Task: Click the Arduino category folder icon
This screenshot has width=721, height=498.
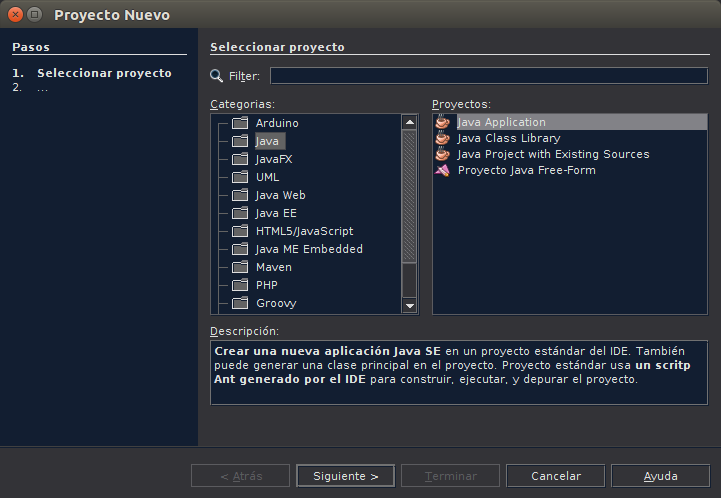Action: pos(240,123)
